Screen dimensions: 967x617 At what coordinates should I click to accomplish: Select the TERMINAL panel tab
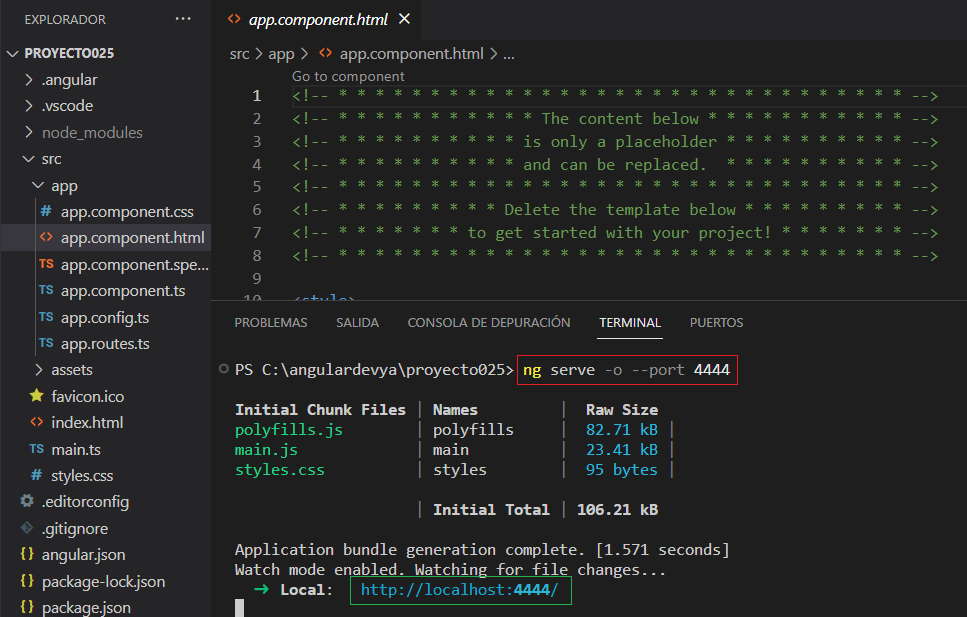(630, 323)
